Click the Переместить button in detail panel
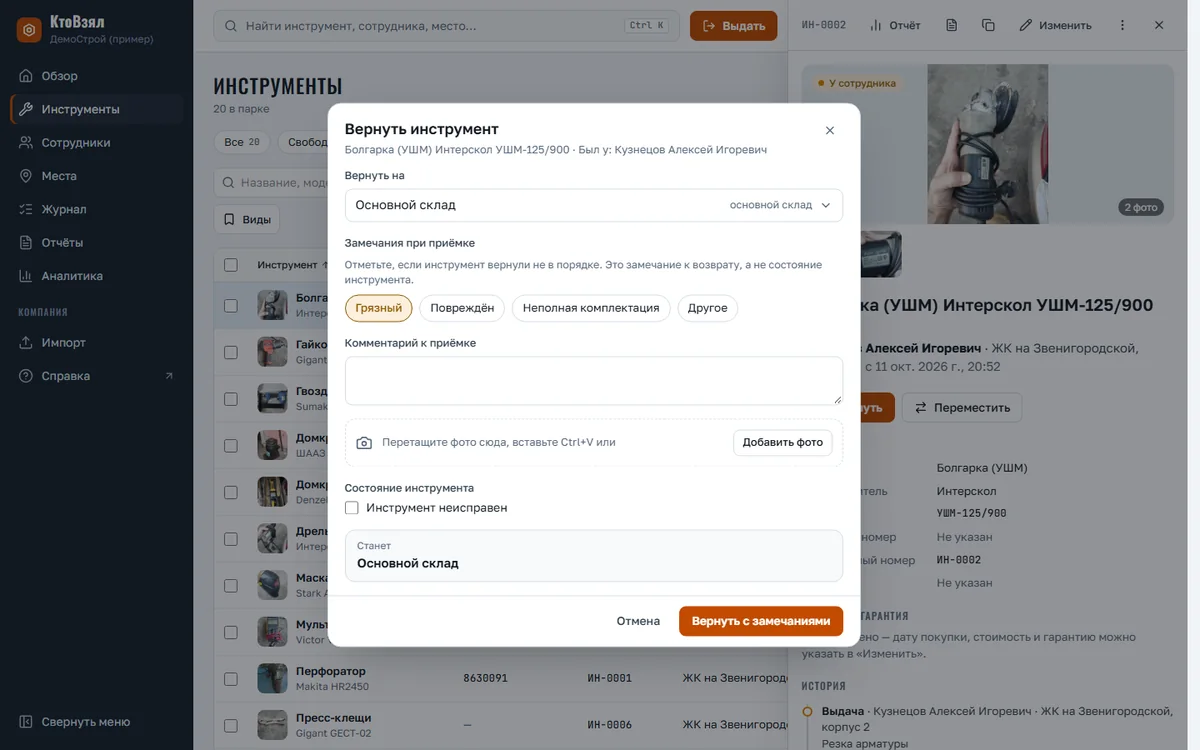The width and height of the screenshot is (1200, 750). [x=962, y=408]
